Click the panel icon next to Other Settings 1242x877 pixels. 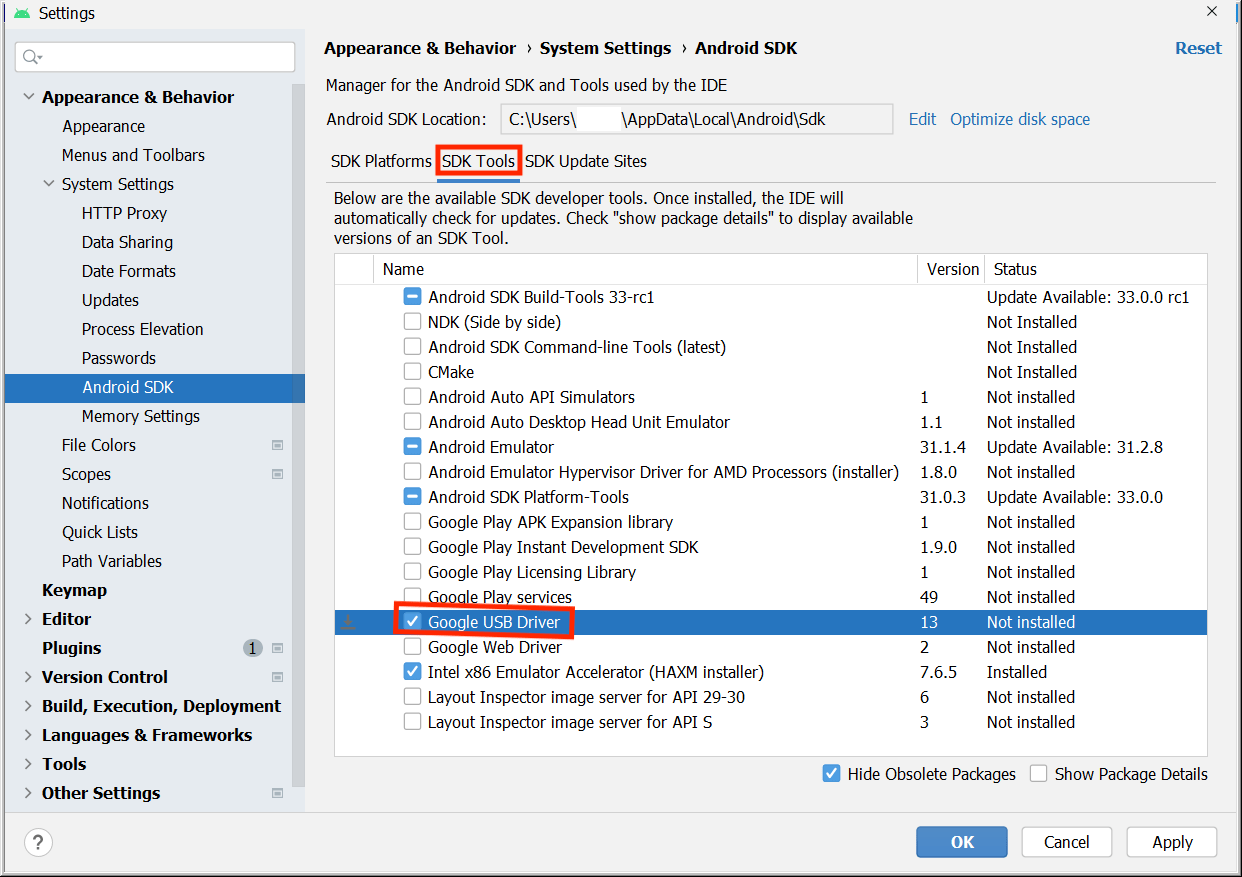(x=277, y=793)
